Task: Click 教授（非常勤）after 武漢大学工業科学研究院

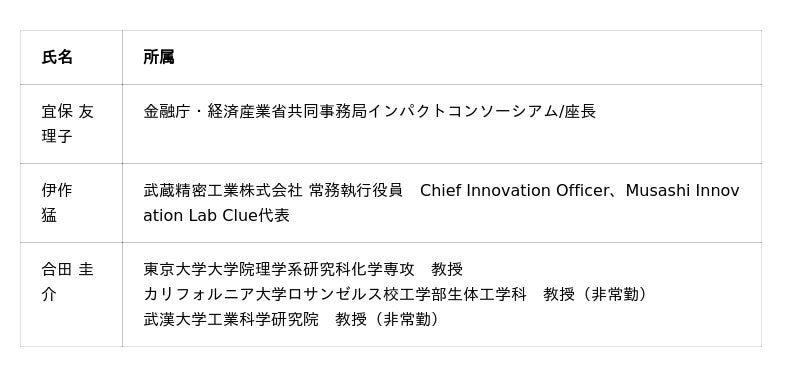Action: [386, 320]
